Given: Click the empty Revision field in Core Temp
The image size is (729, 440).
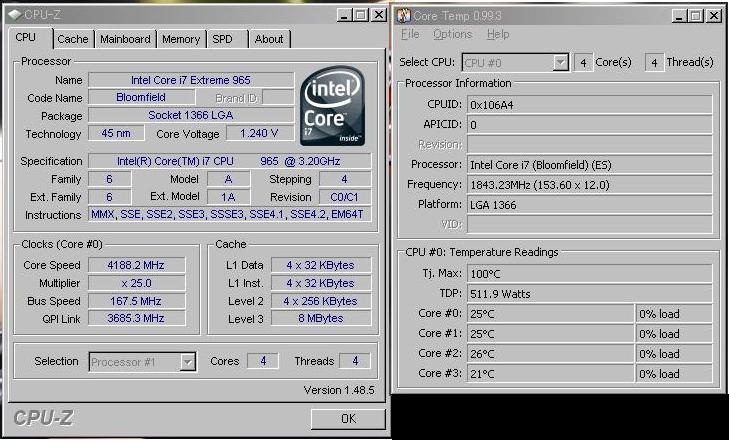Looking at the screenshot, I should click(x=590, y=145).
